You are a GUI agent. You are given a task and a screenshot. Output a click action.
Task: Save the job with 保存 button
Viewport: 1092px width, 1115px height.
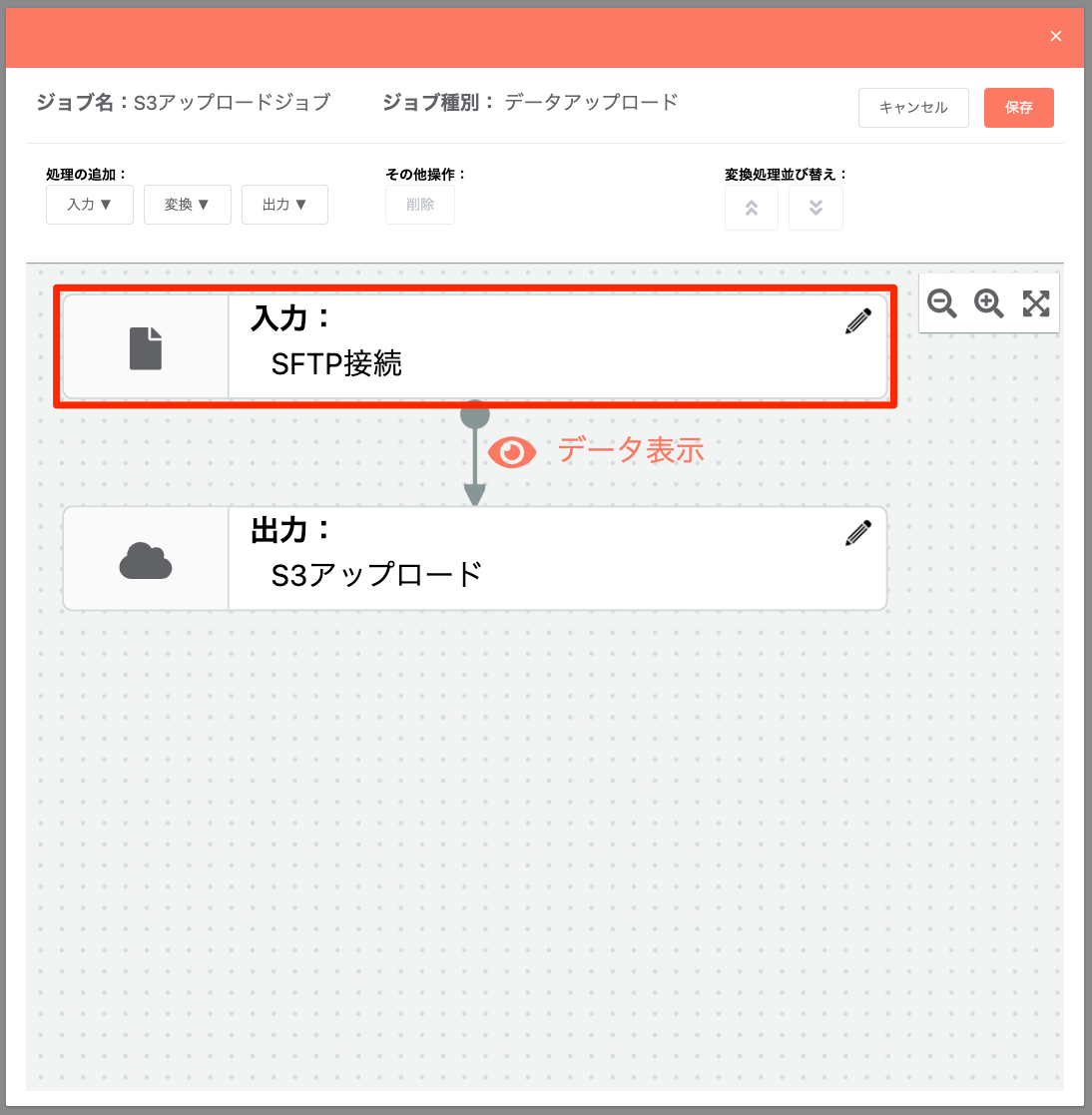1018,108
